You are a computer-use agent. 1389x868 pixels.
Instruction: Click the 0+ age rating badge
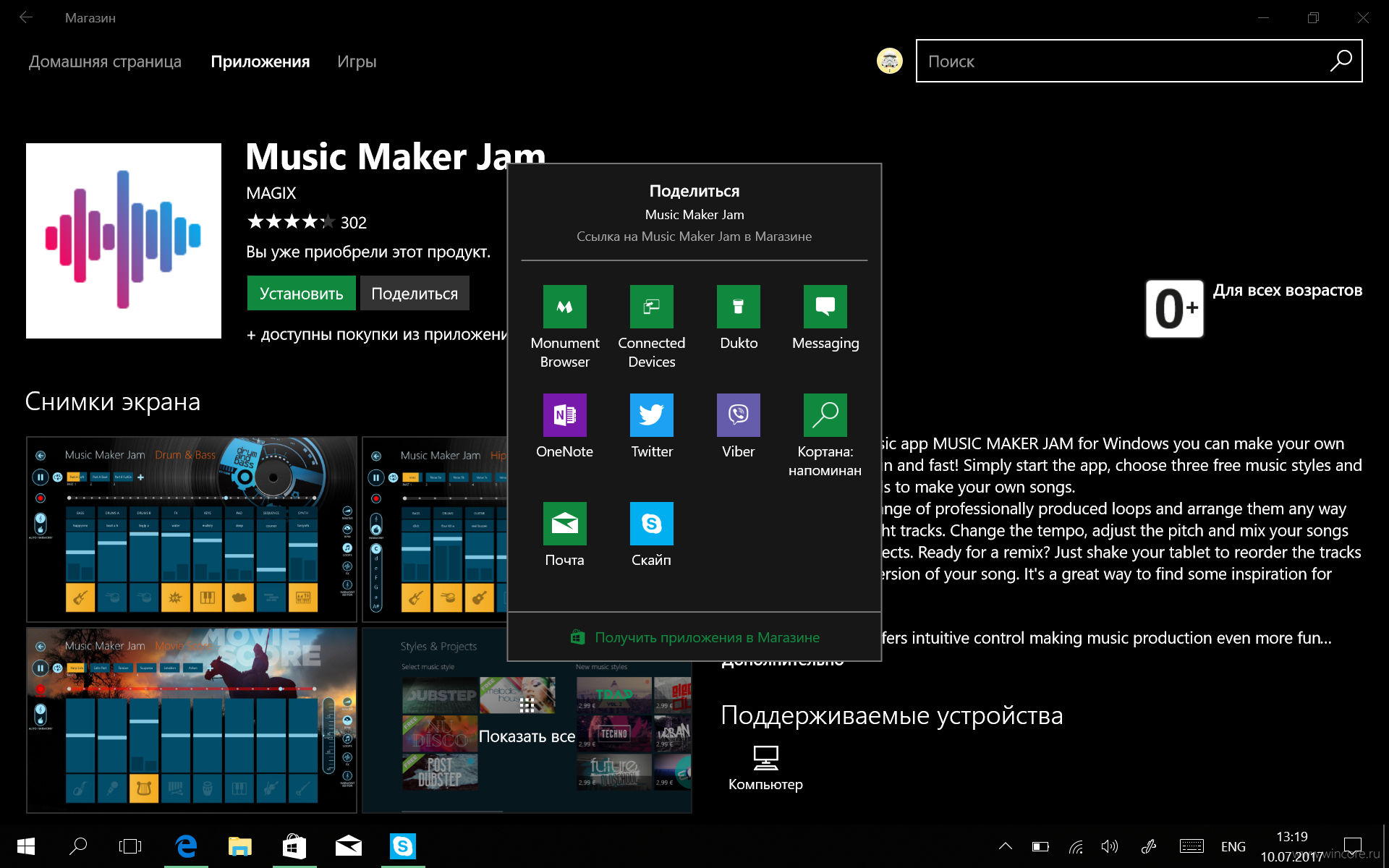click(x=1175, y=309)
